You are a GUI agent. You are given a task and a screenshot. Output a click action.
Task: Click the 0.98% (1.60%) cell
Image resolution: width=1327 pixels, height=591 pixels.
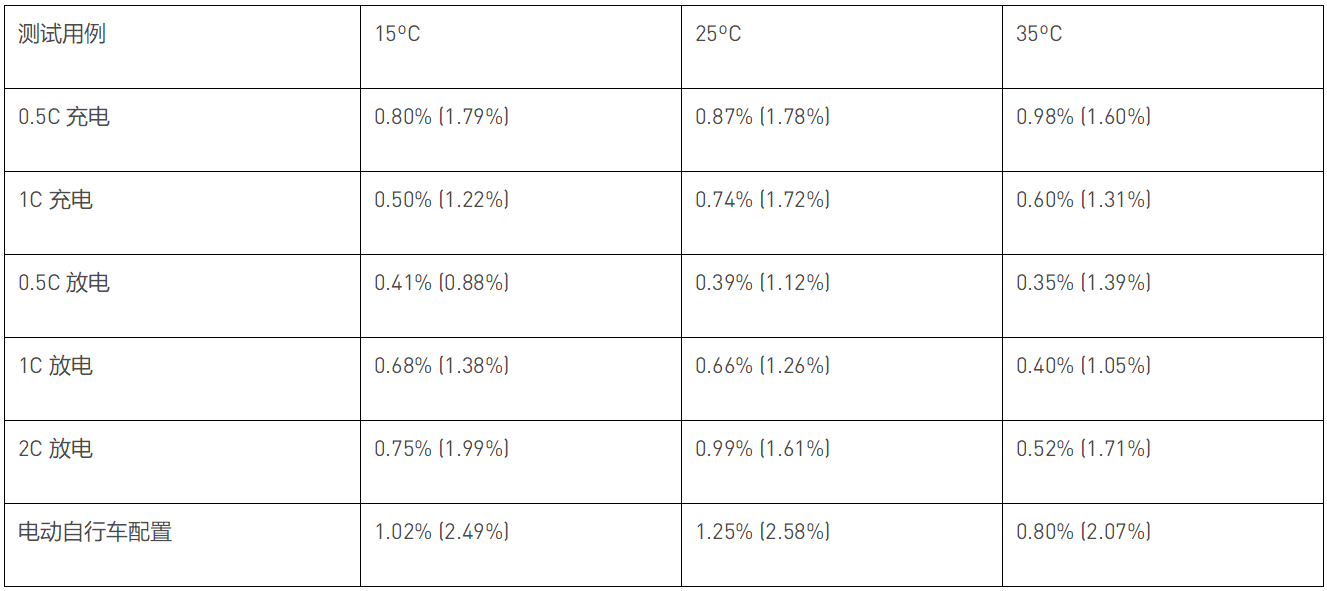point(1083,117)
